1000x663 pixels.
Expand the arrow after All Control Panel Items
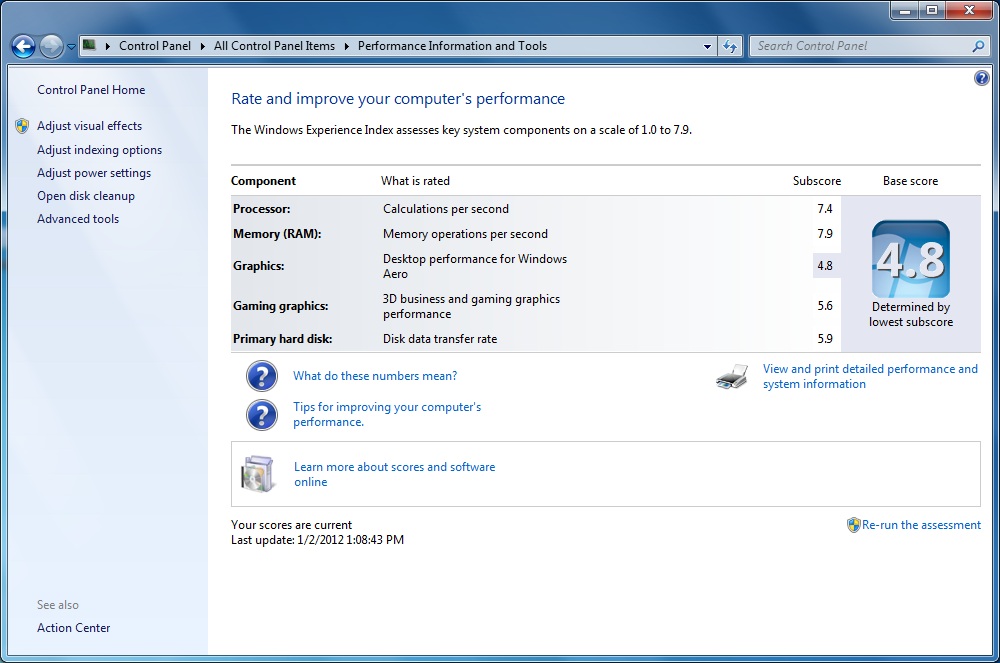346,46
